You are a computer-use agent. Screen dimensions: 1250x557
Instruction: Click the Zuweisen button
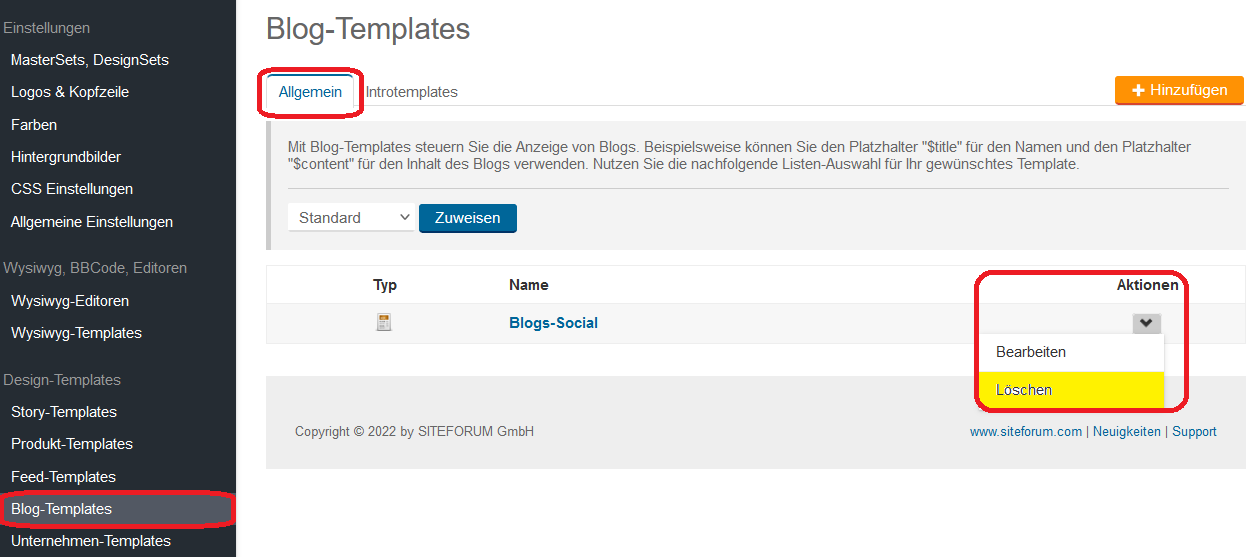(x=467, y=218)
